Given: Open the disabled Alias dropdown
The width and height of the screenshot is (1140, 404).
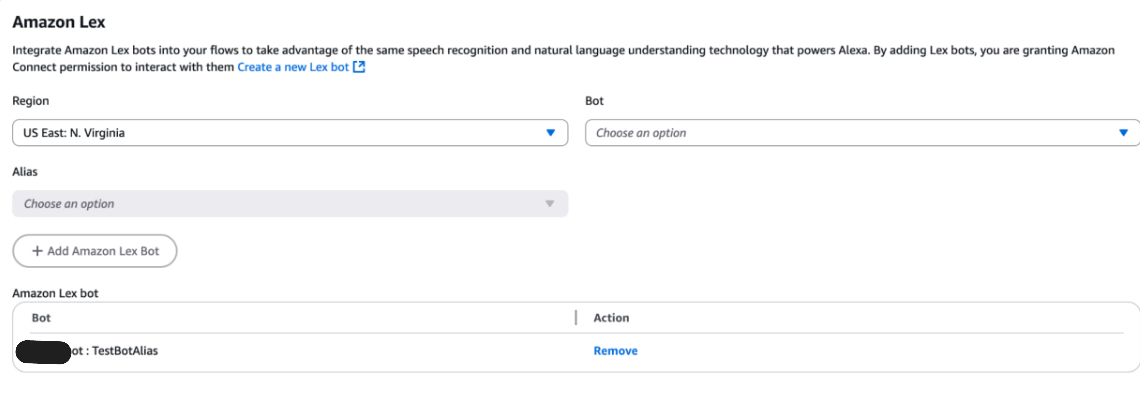Looking at the screenshot, I should coord(290,203).
